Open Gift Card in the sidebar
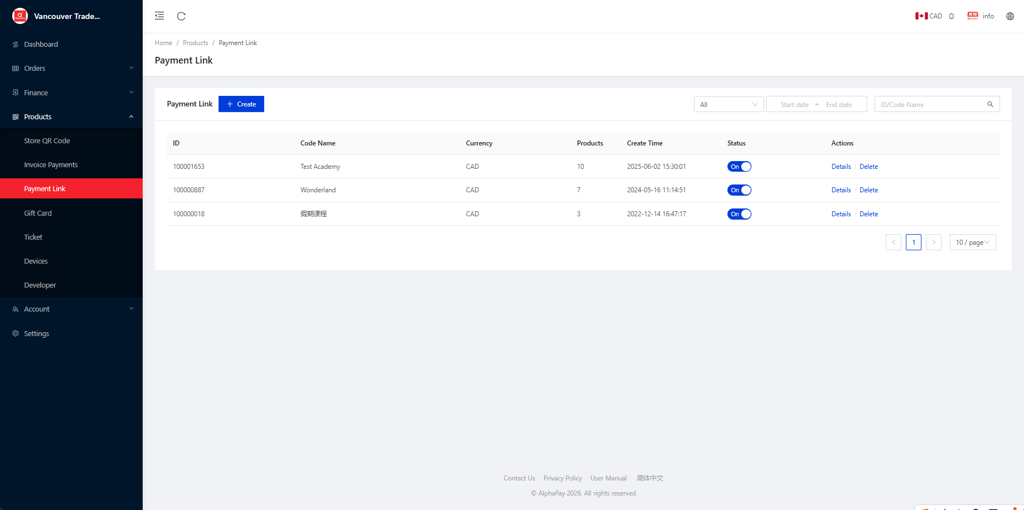 [x=38, y=213]
